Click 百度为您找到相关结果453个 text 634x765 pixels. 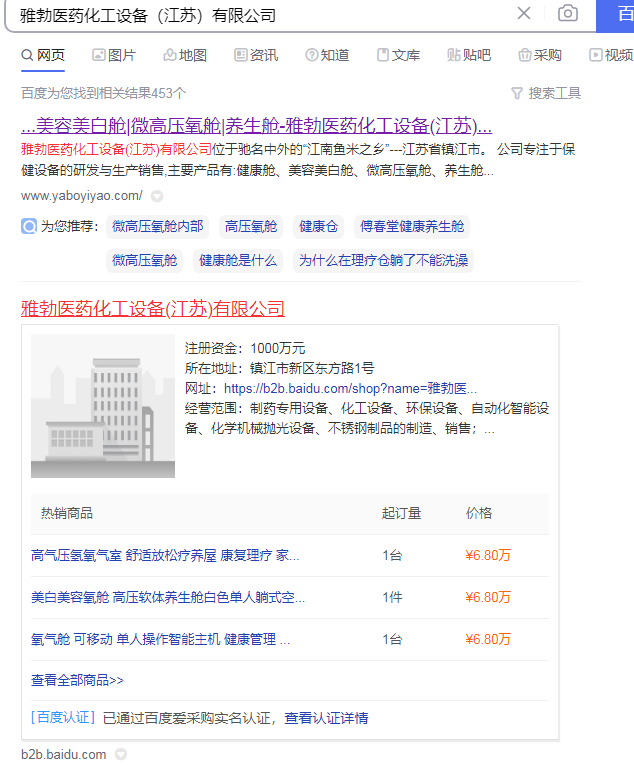pos(103,93)
